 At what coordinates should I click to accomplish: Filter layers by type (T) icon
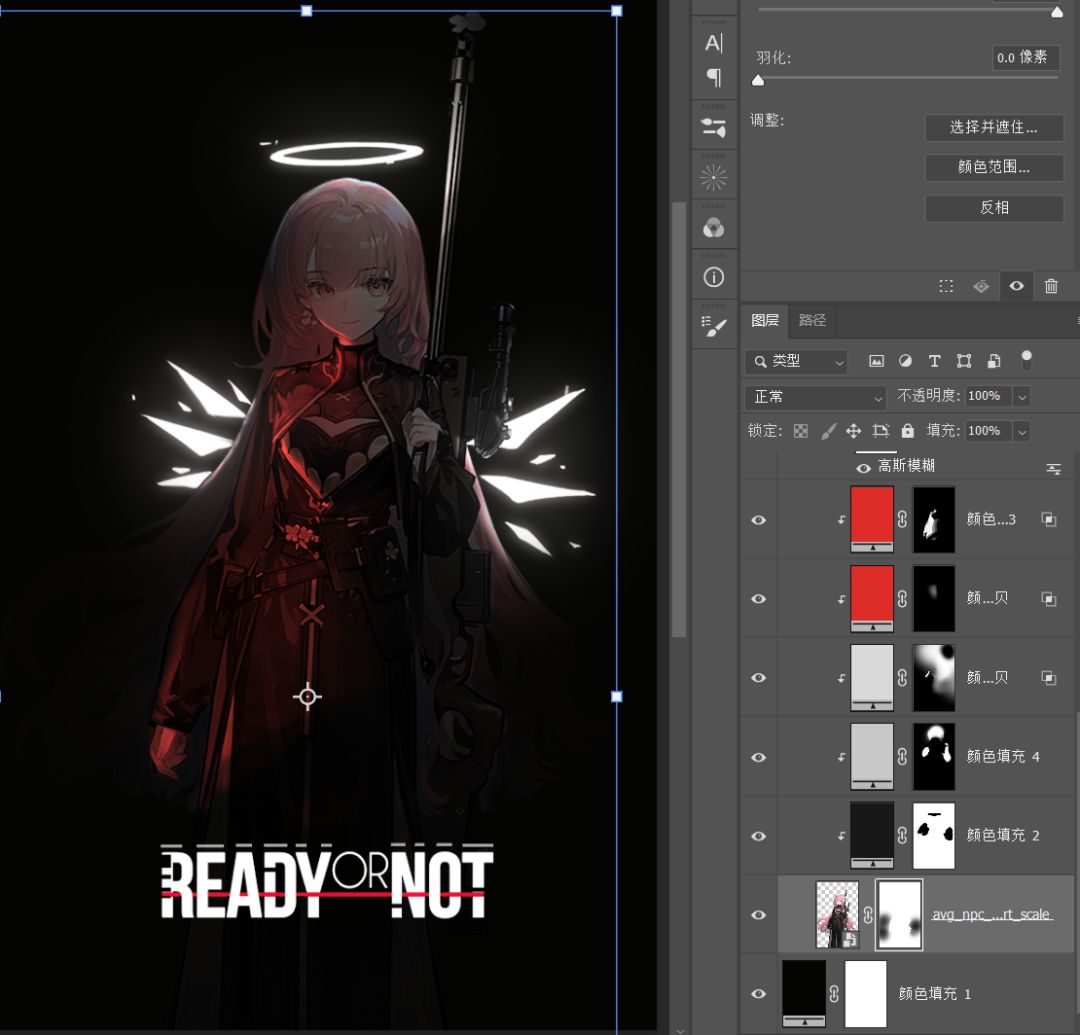coord(934,361)
